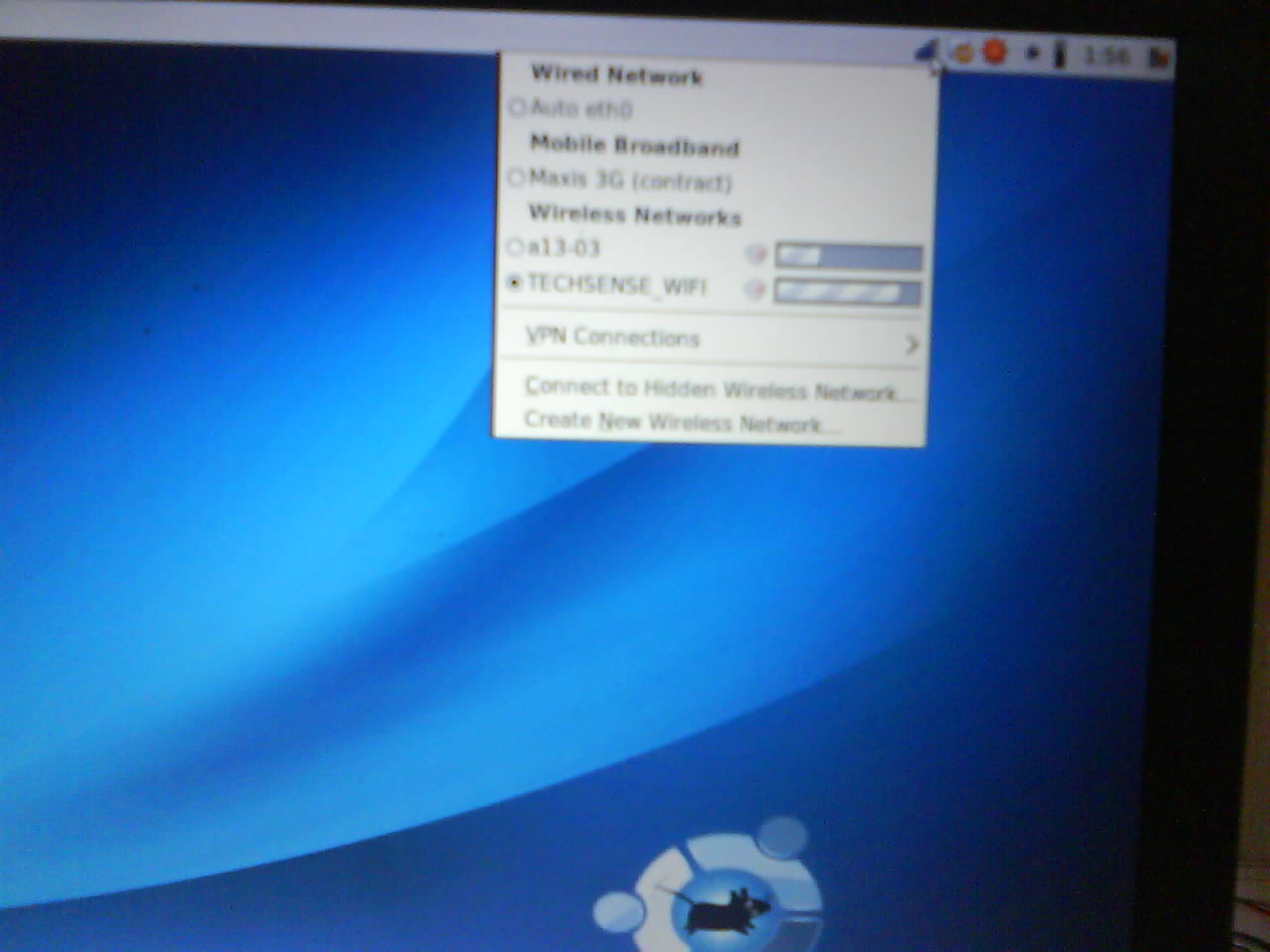1270x952 pixels.
Task: Select the Auto eth0 radio button
Action: [517, 107]
